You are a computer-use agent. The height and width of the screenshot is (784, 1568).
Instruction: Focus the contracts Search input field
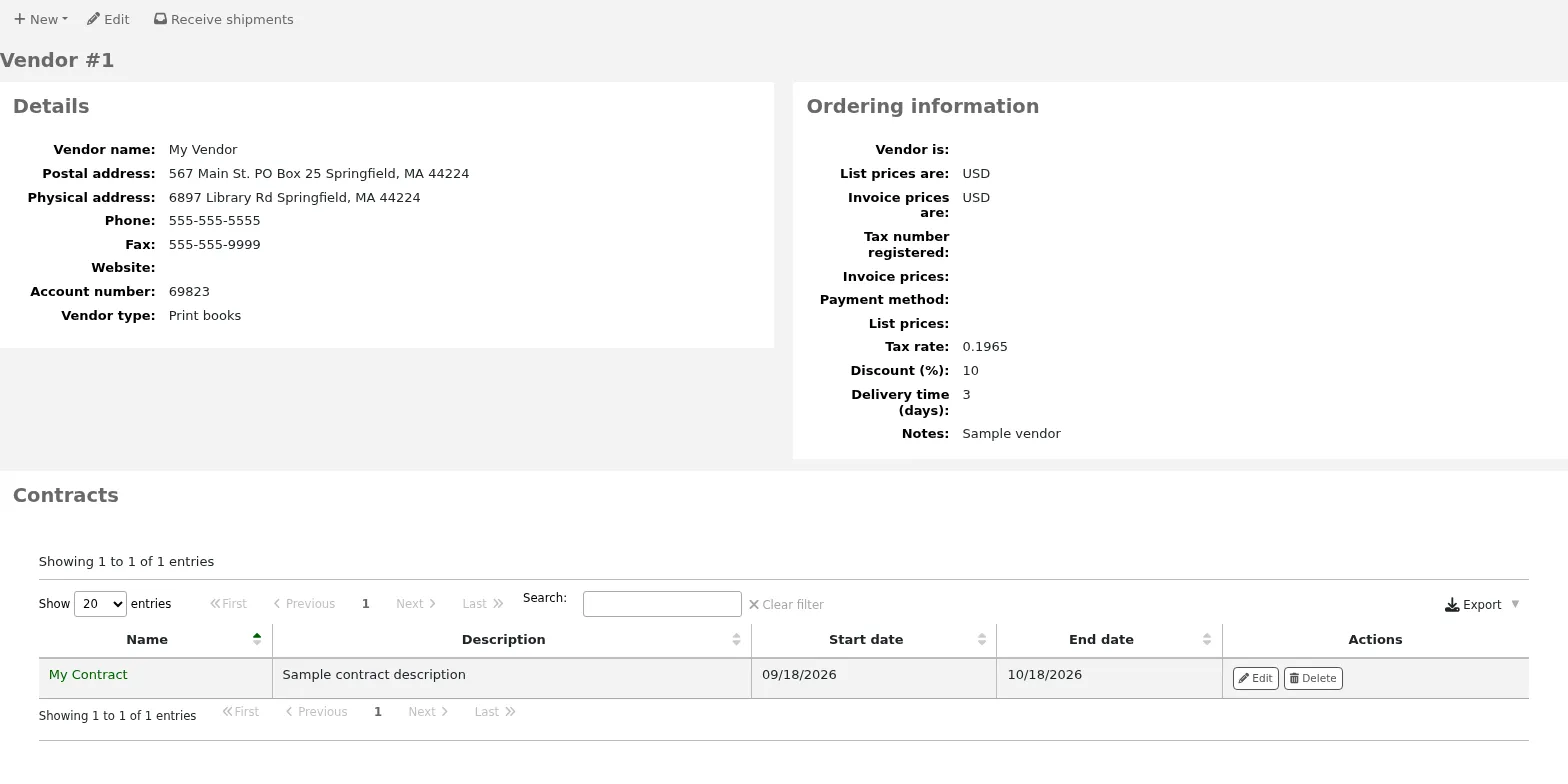click(662, 604)
